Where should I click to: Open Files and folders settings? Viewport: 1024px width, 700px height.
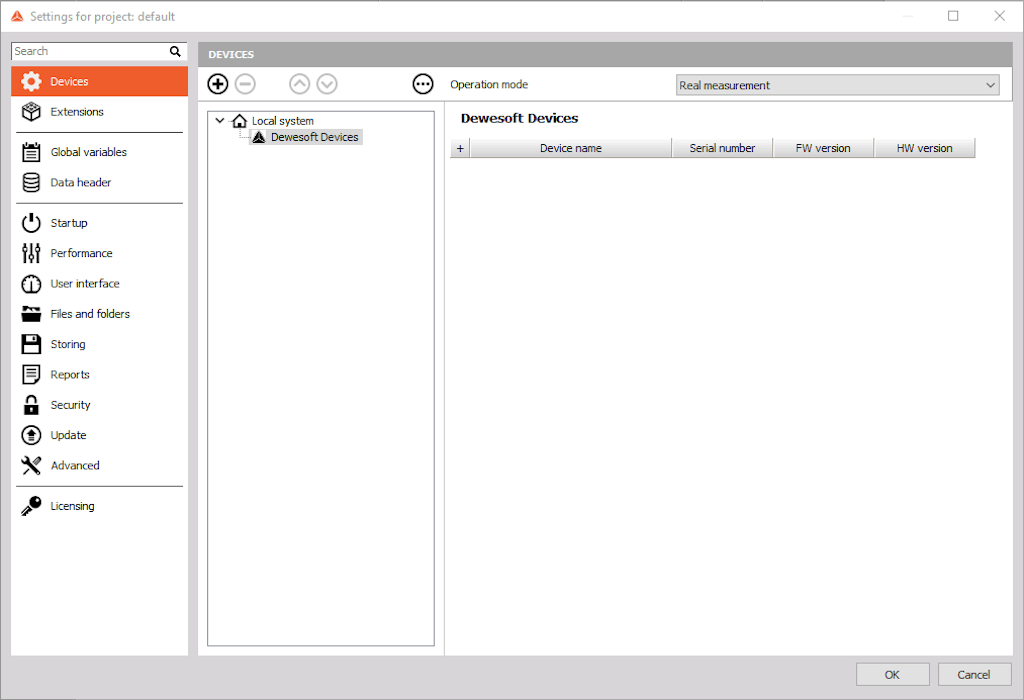(x=99, y=314)
